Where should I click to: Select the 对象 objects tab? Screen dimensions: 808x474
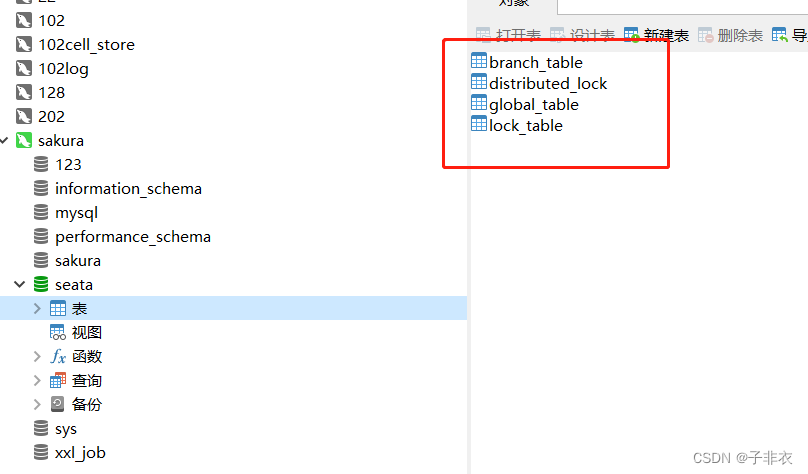[512, 4]
